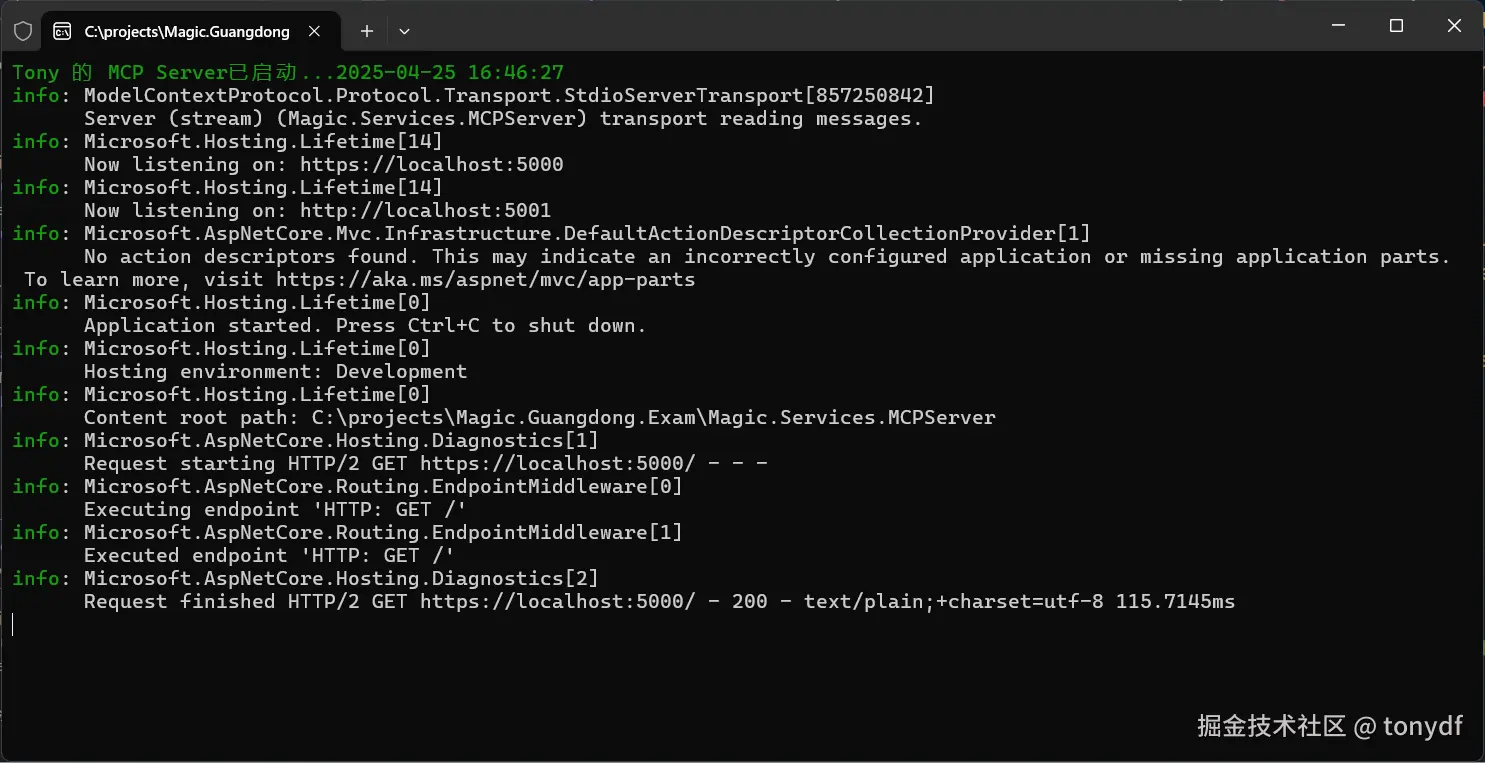Open the aka.ms/aspnet/mvc/app-parts link
1485x763 pixels.
[x=486, y=279]
